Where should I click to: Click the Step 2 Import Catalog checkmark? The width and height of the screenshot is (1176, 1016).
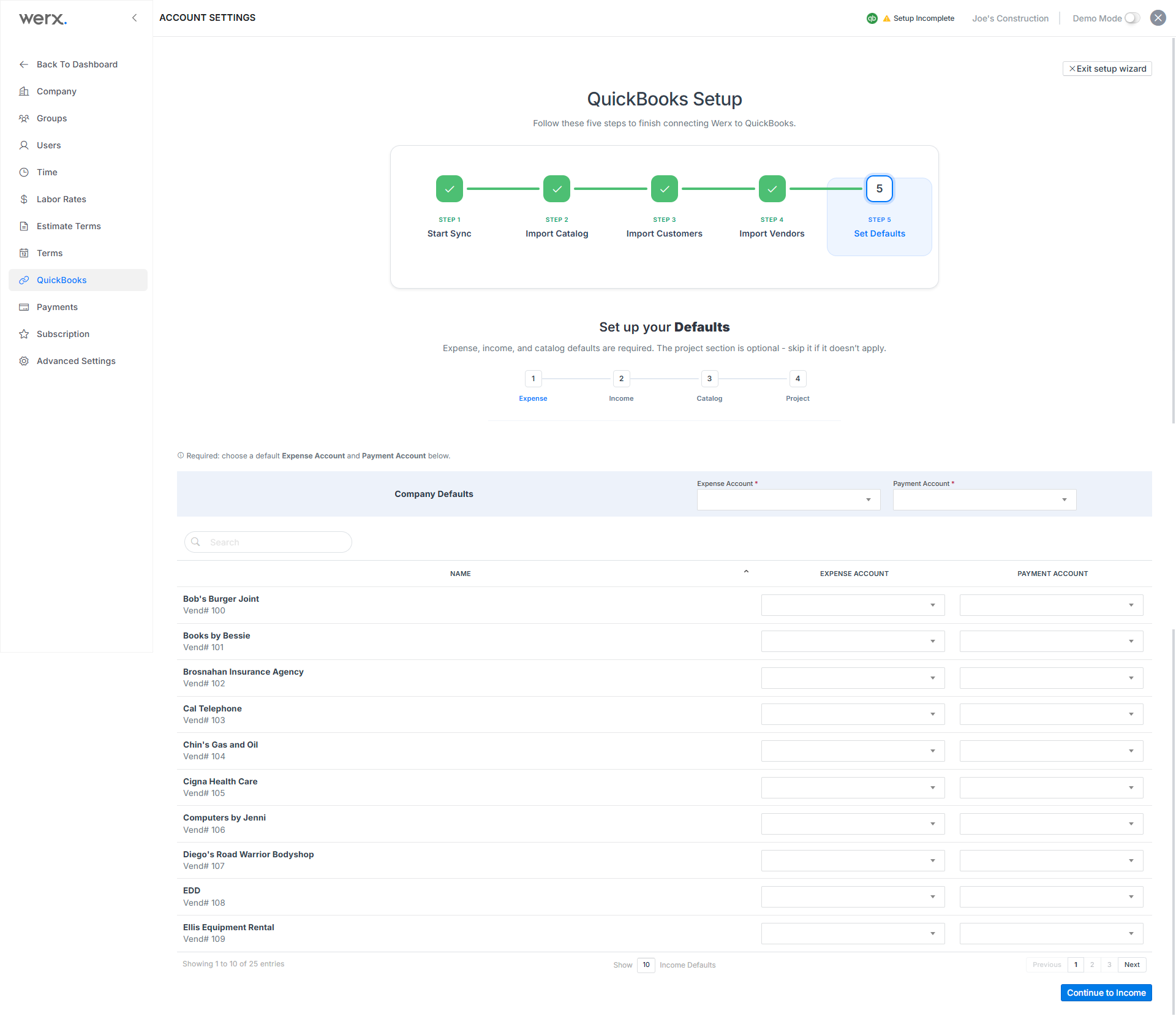[x=557, y=189]
